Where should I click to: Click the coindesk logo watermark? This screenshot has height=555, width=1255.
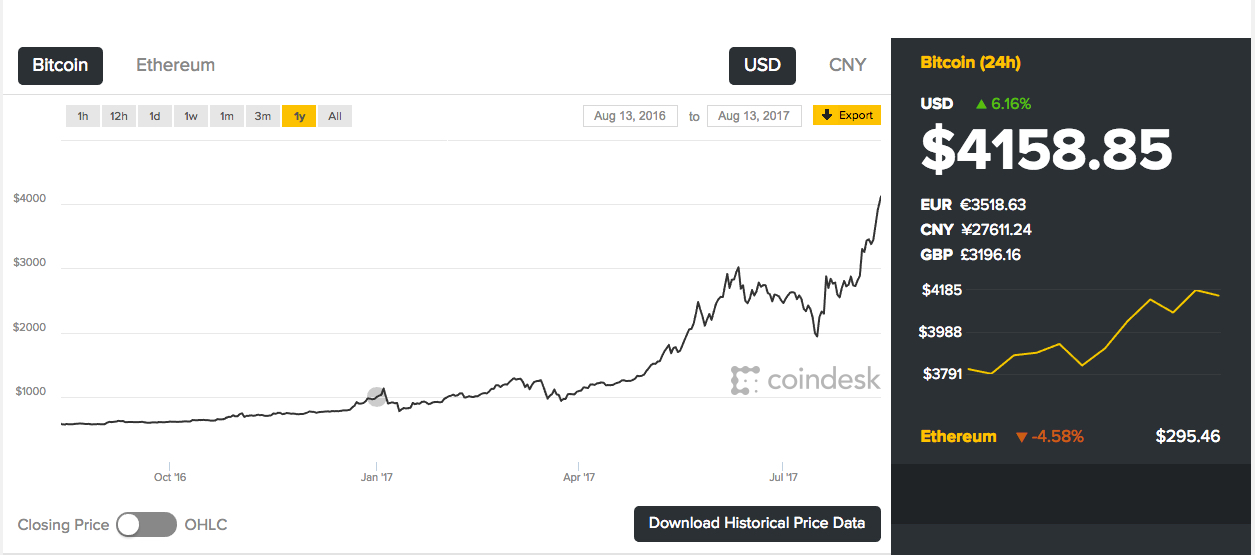[x=806, y=380]
